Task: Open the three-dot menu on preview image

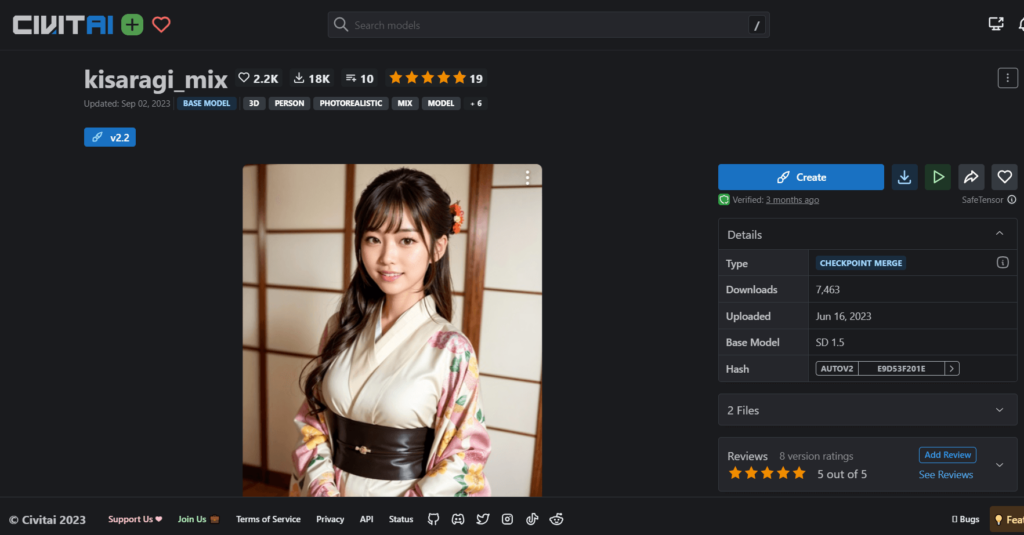Action: (x=527, y=178)
